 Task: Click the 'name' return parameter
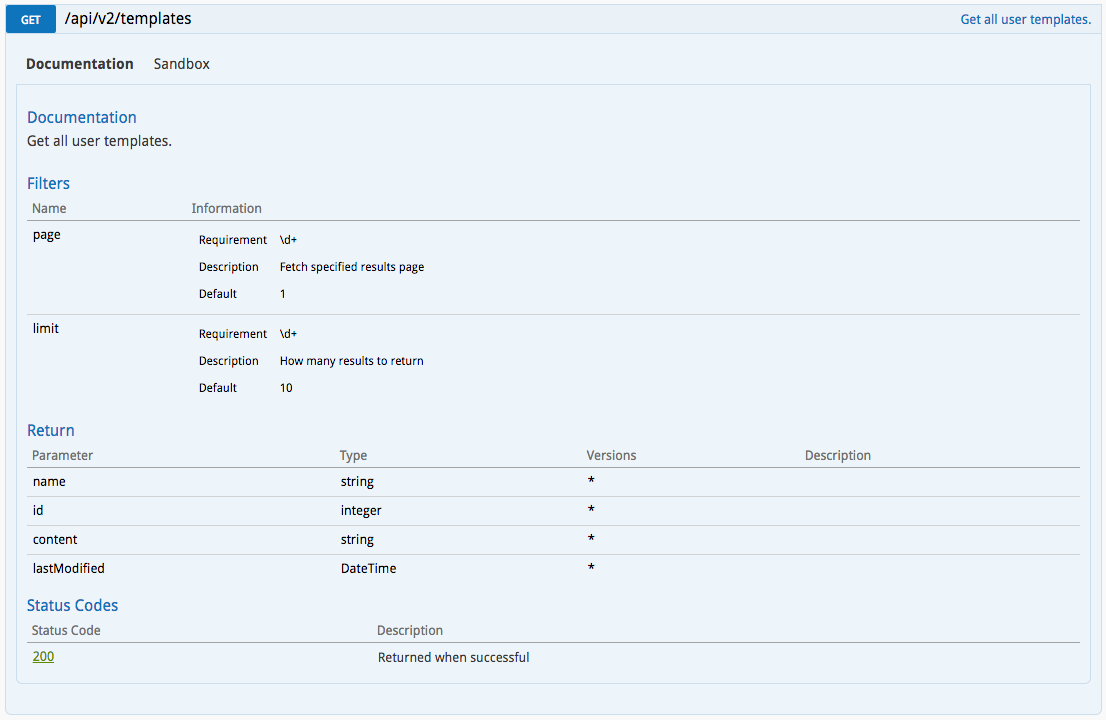(x=49, y=482)
